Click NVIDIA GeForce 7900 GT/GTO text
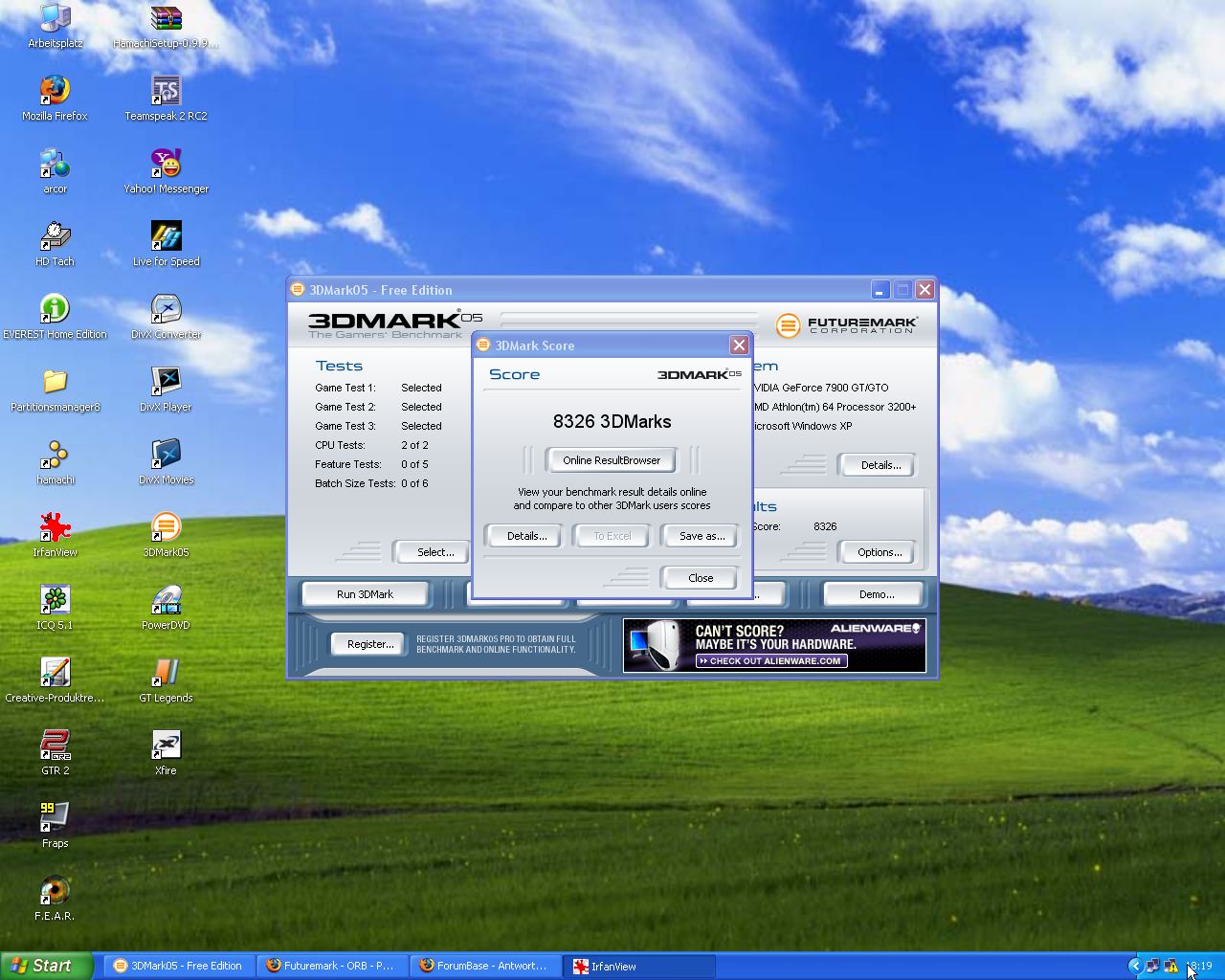Image resolution: width=1225 pixels, height=980 pixels. 820,388
